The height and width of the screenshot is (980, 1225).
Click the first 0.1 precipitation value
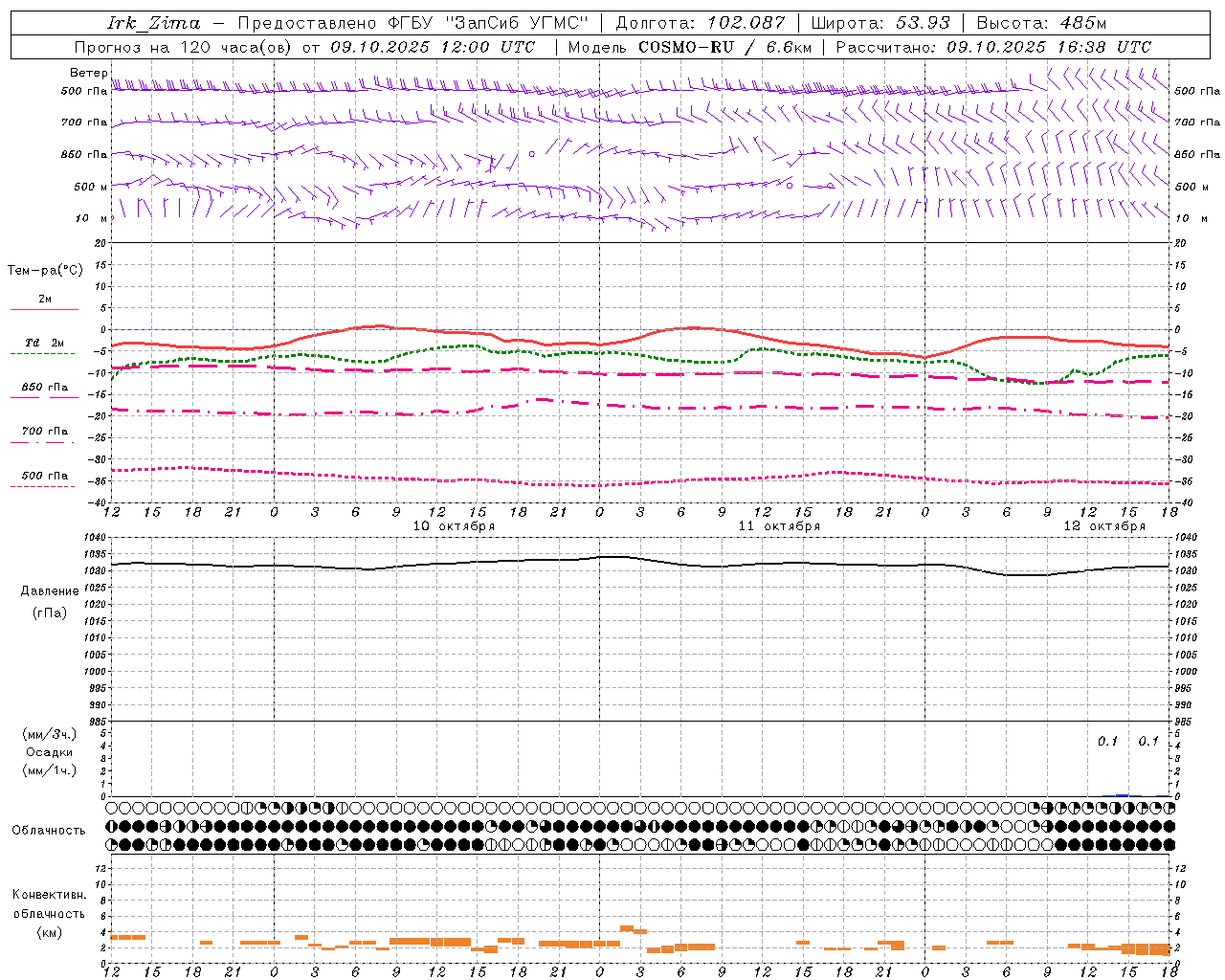click(x=1107, y=741)
